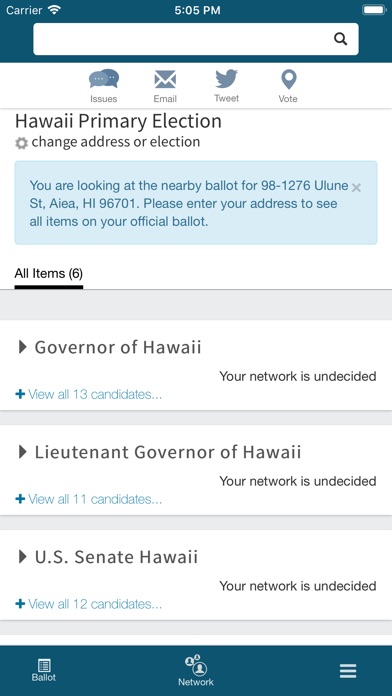Viewport: 392px width, 696px height.
Task: Click the gear icon beside change address
Action: tap(21, 143)
